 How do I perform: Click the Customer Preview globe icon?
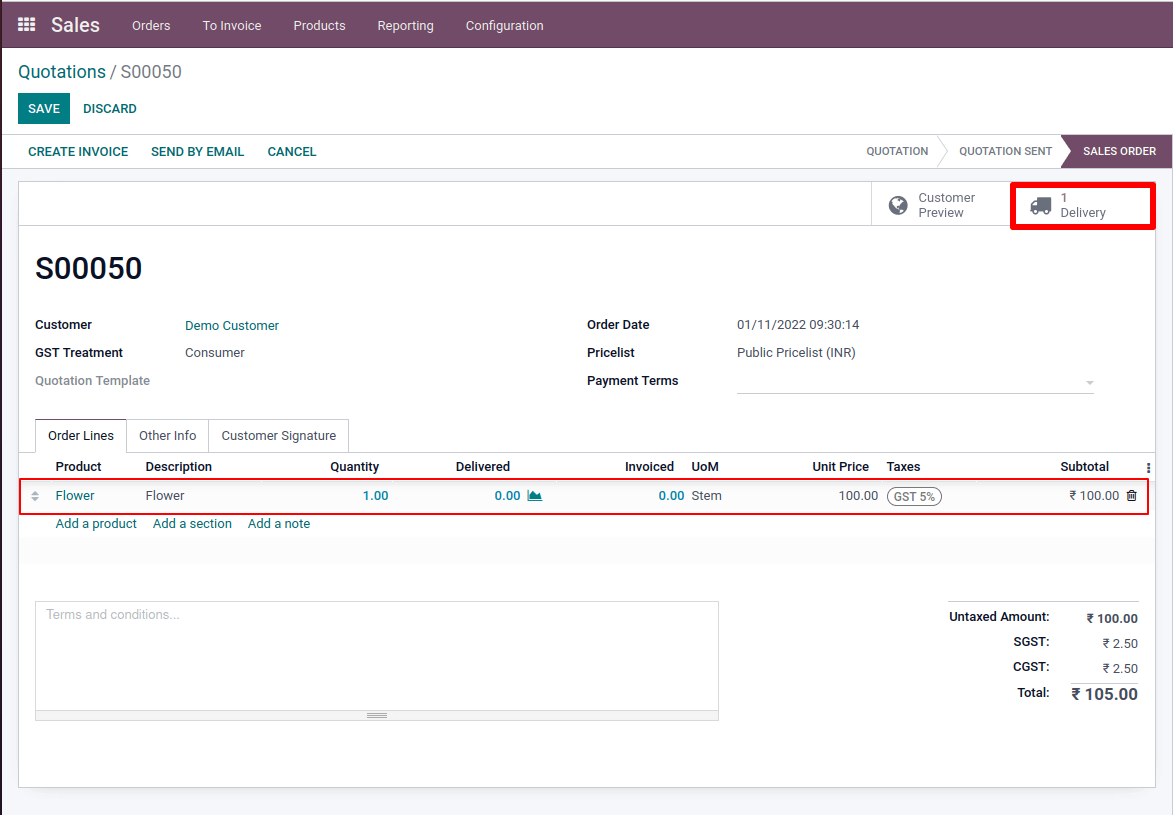[899, 205]
